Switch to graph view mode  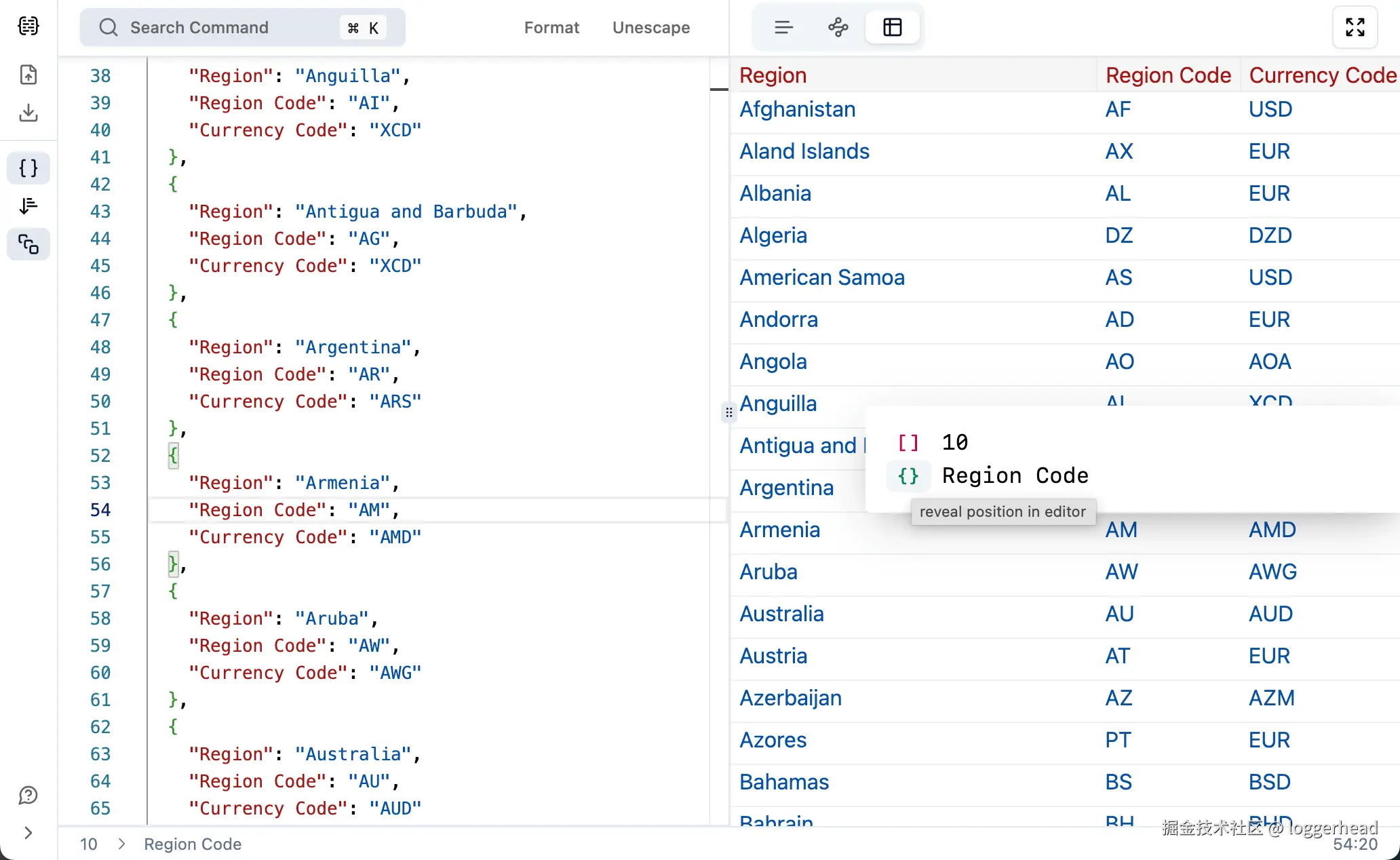click(838, 27)
